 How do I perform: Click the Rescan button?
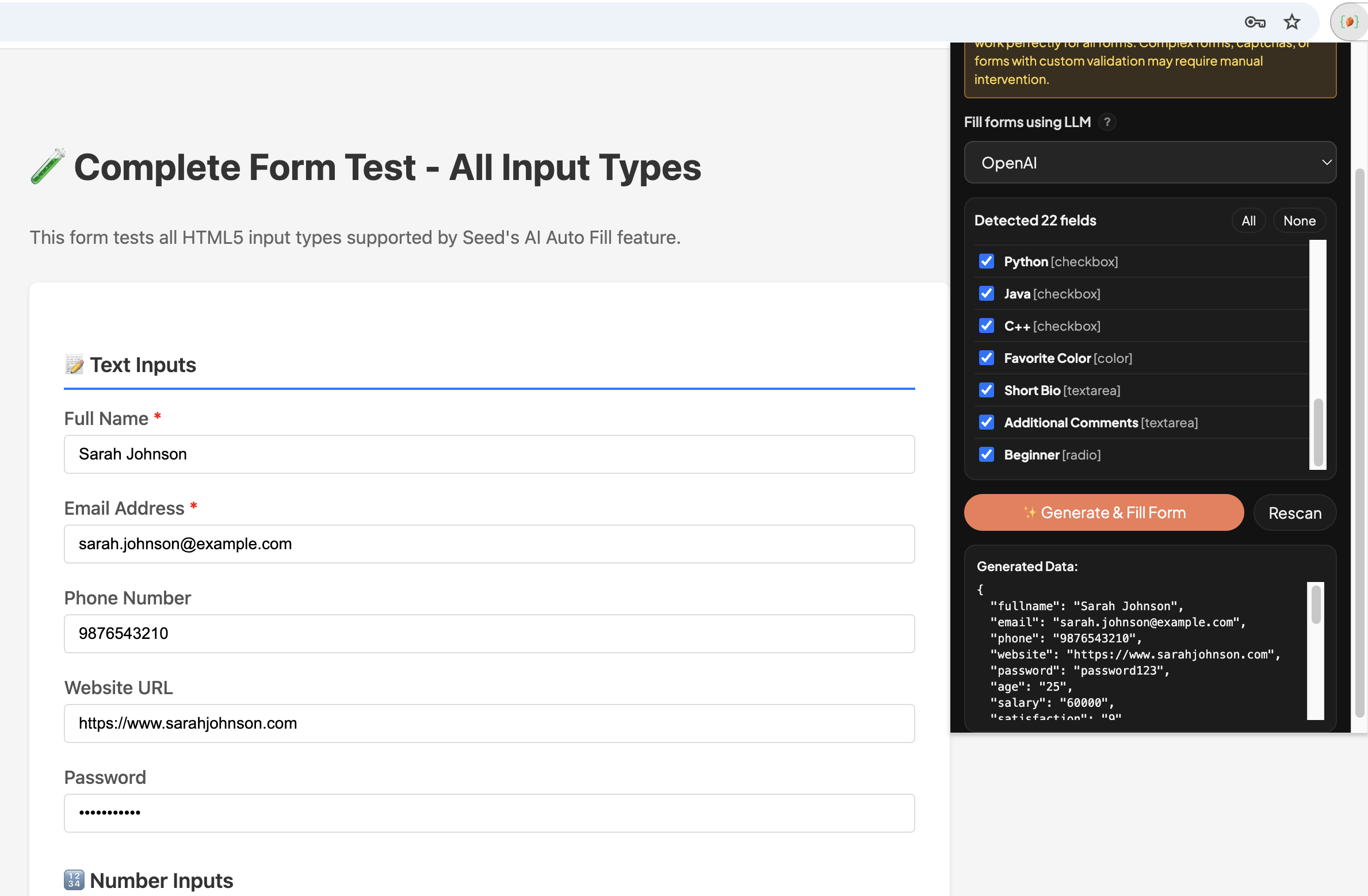click(x=1295, y=512)
